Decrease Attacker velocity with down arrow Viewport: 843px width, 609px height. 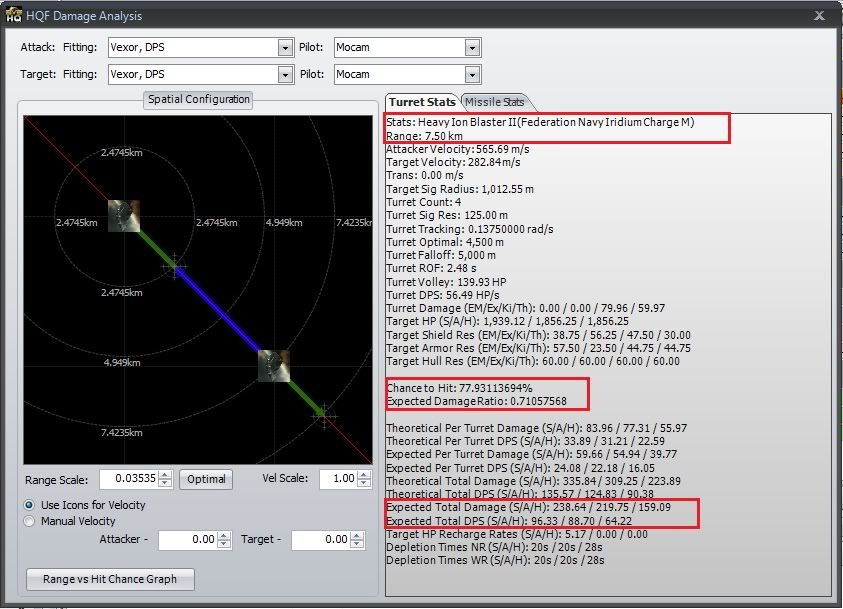pos(225,544)
